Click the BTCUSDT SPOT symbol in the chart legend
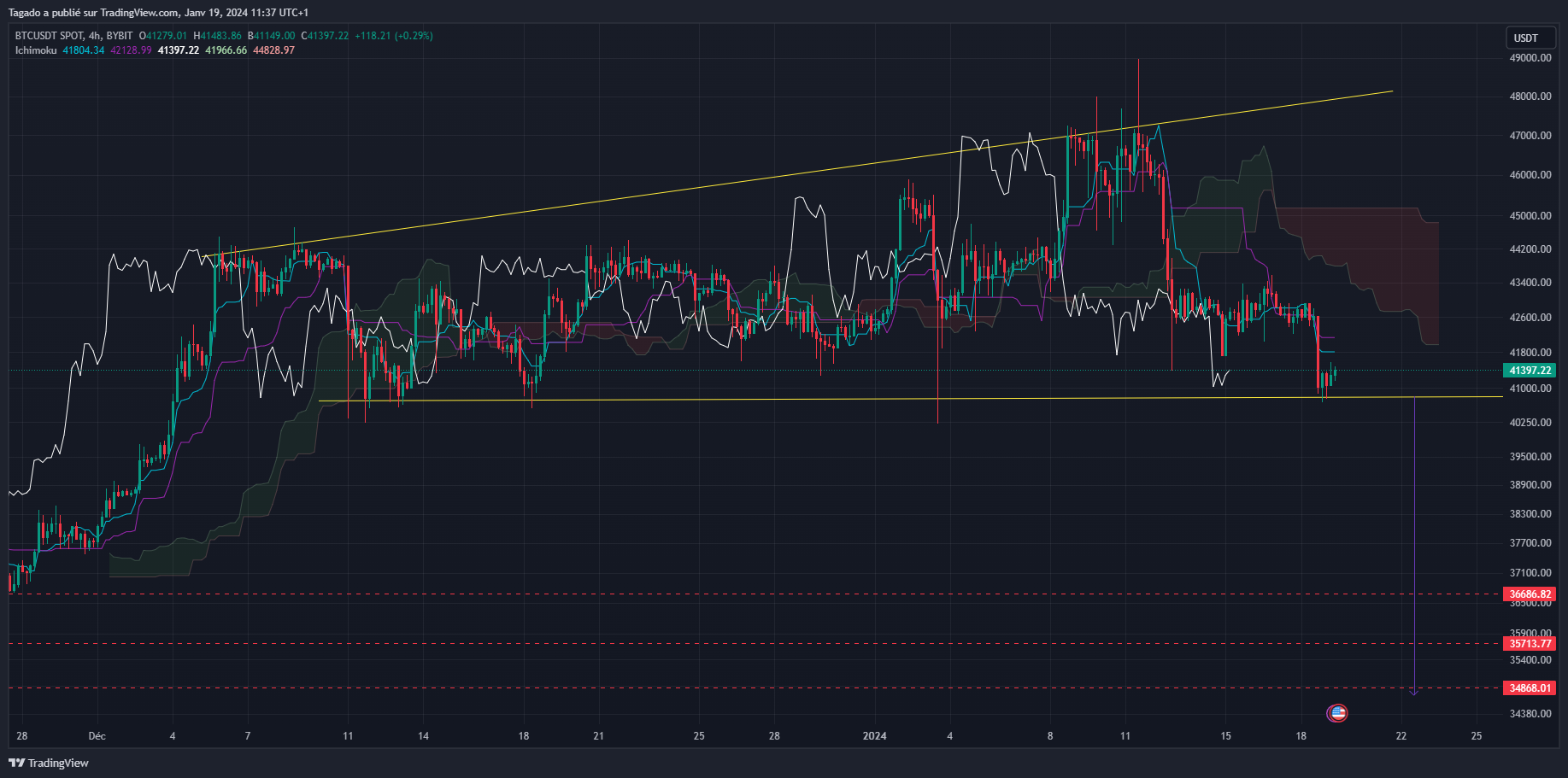 [x=47, y=36]
